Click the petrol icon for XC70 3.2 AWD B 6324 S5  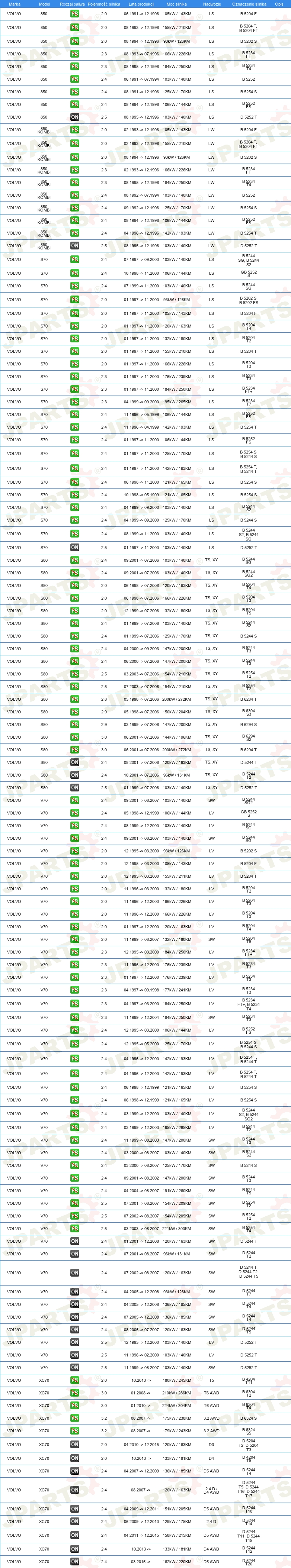pos(74,1430)
